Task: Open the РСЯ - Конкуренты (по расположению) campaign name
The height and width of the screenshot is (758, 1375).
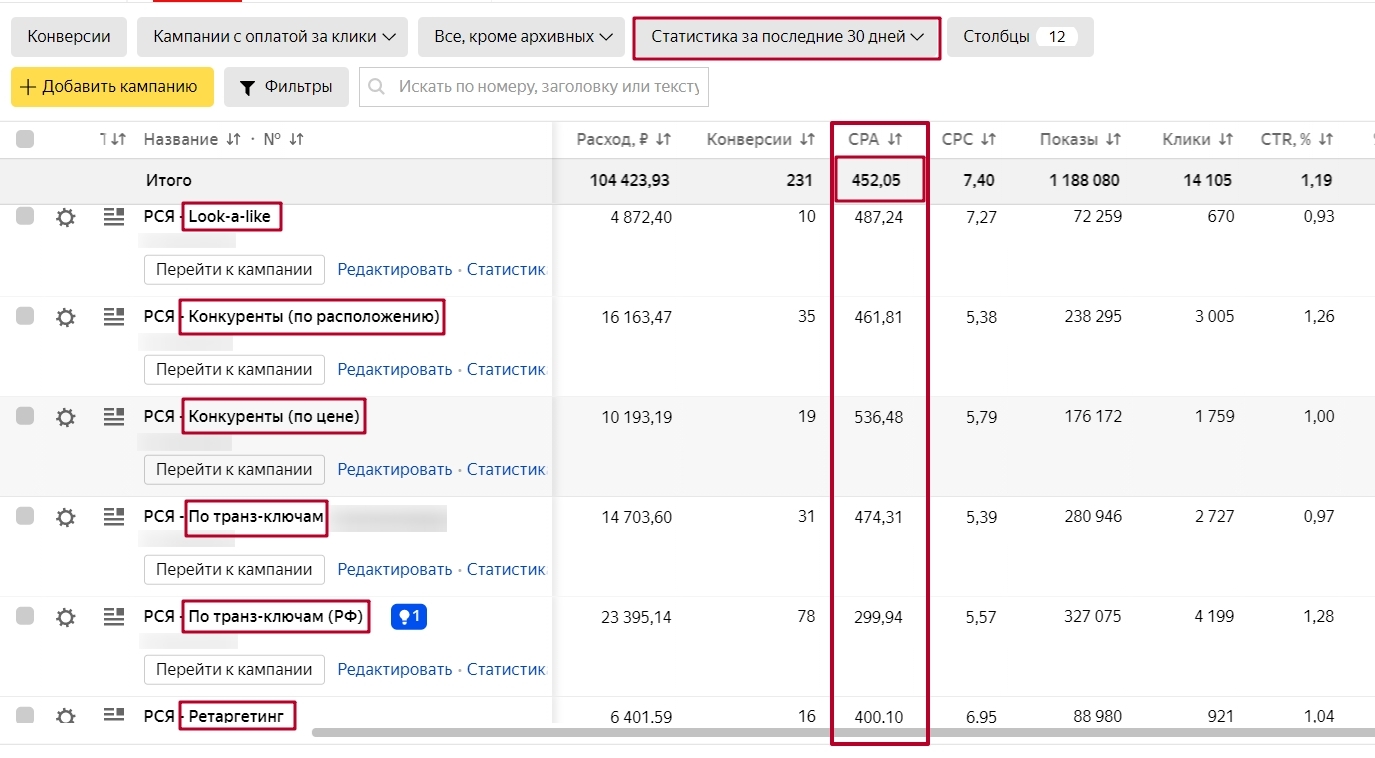Action: coord(292,317)
